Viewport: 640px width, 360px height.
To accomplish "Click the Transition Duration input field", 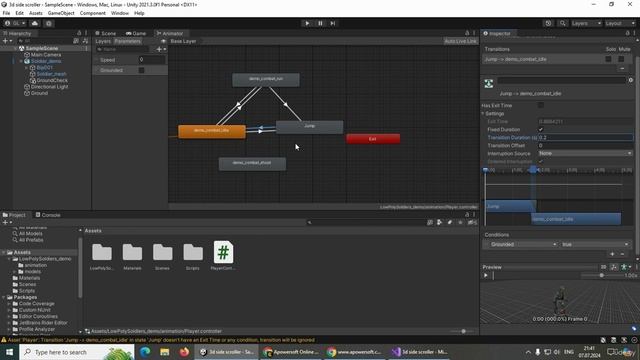I will click(585, 138).
